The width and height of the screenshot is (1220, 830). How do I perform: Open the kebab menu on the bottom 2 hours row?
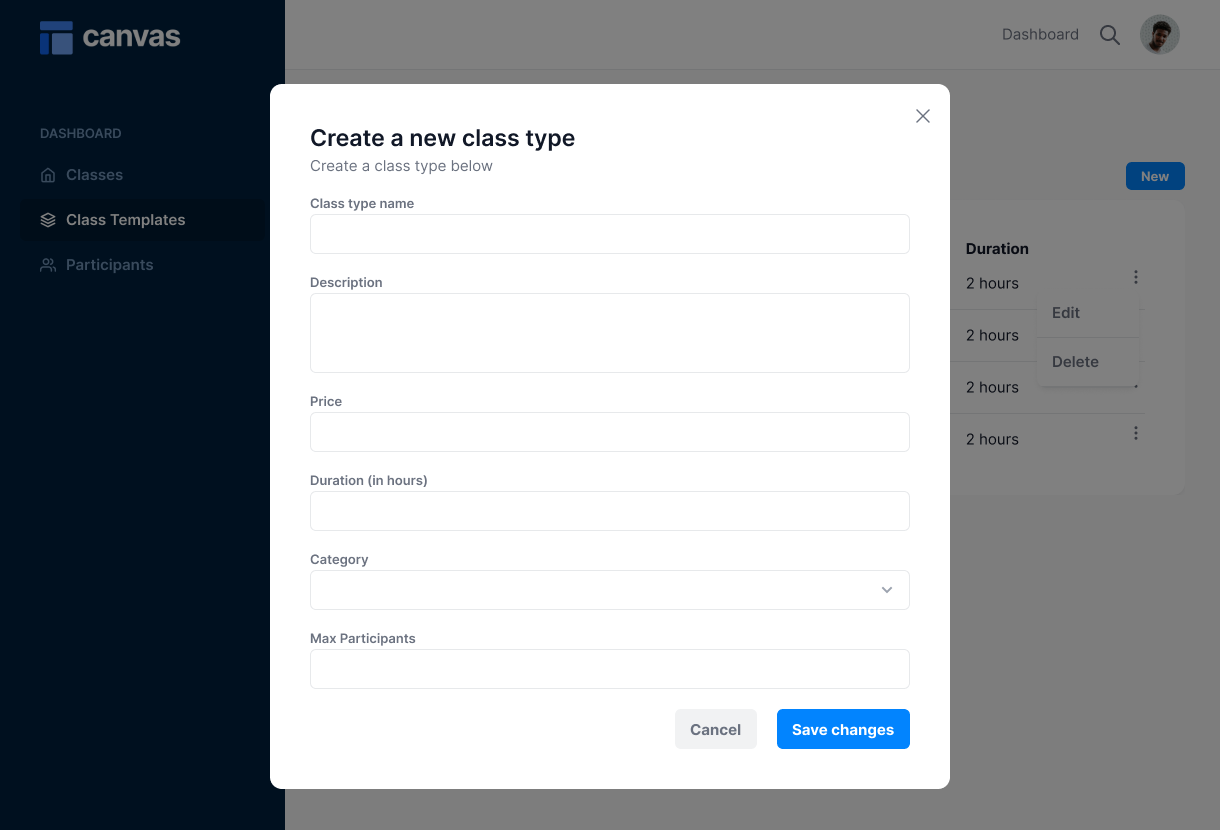coord(1136,433)
